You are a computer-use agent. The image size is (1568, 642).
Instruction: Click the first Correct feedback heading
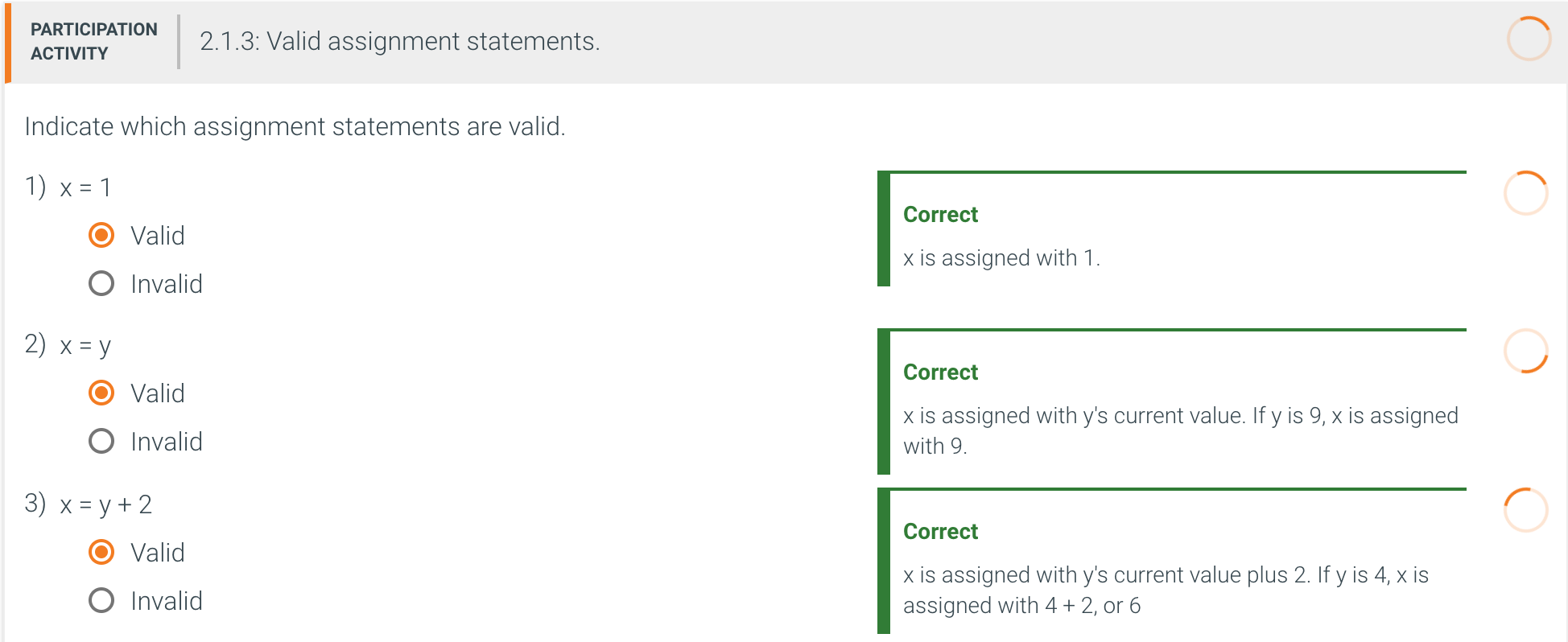pos(940,214)
